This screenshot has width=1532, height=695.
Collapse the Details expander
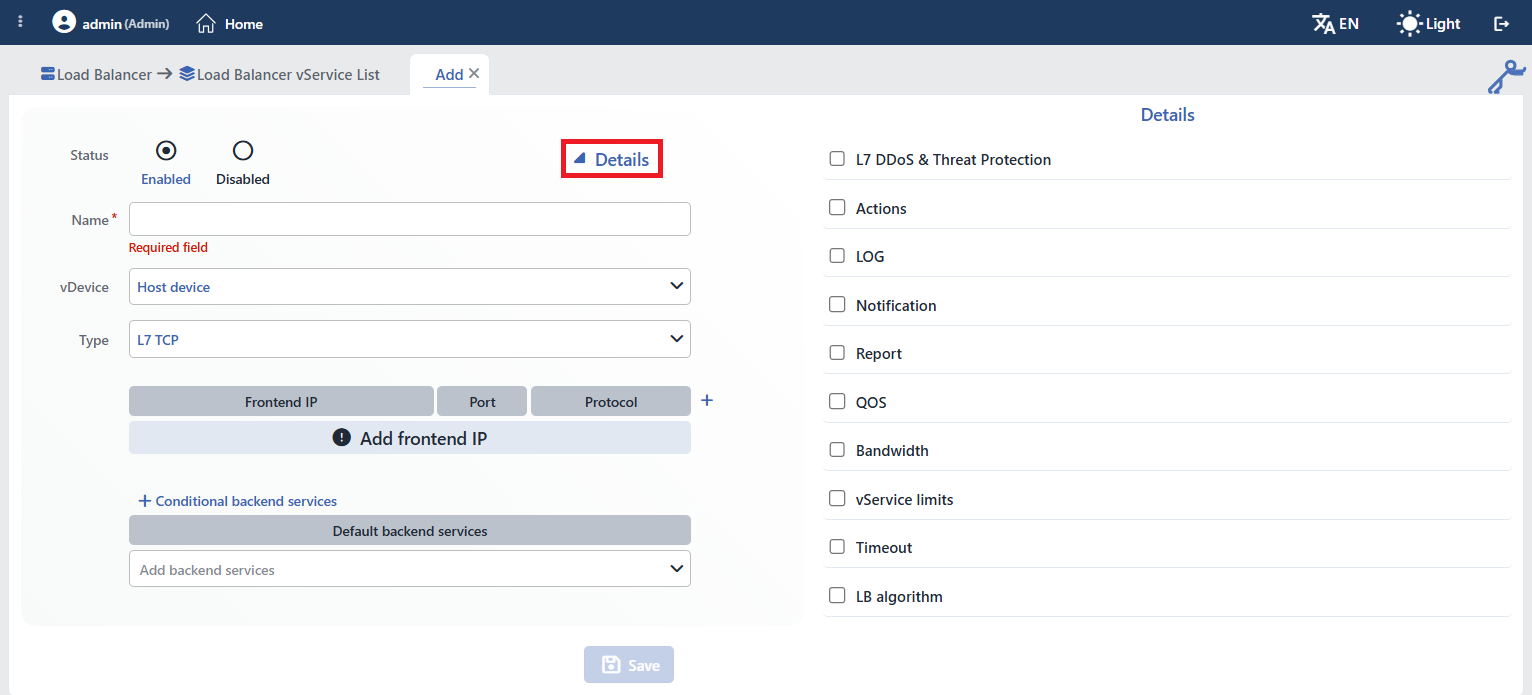point(611,159)
